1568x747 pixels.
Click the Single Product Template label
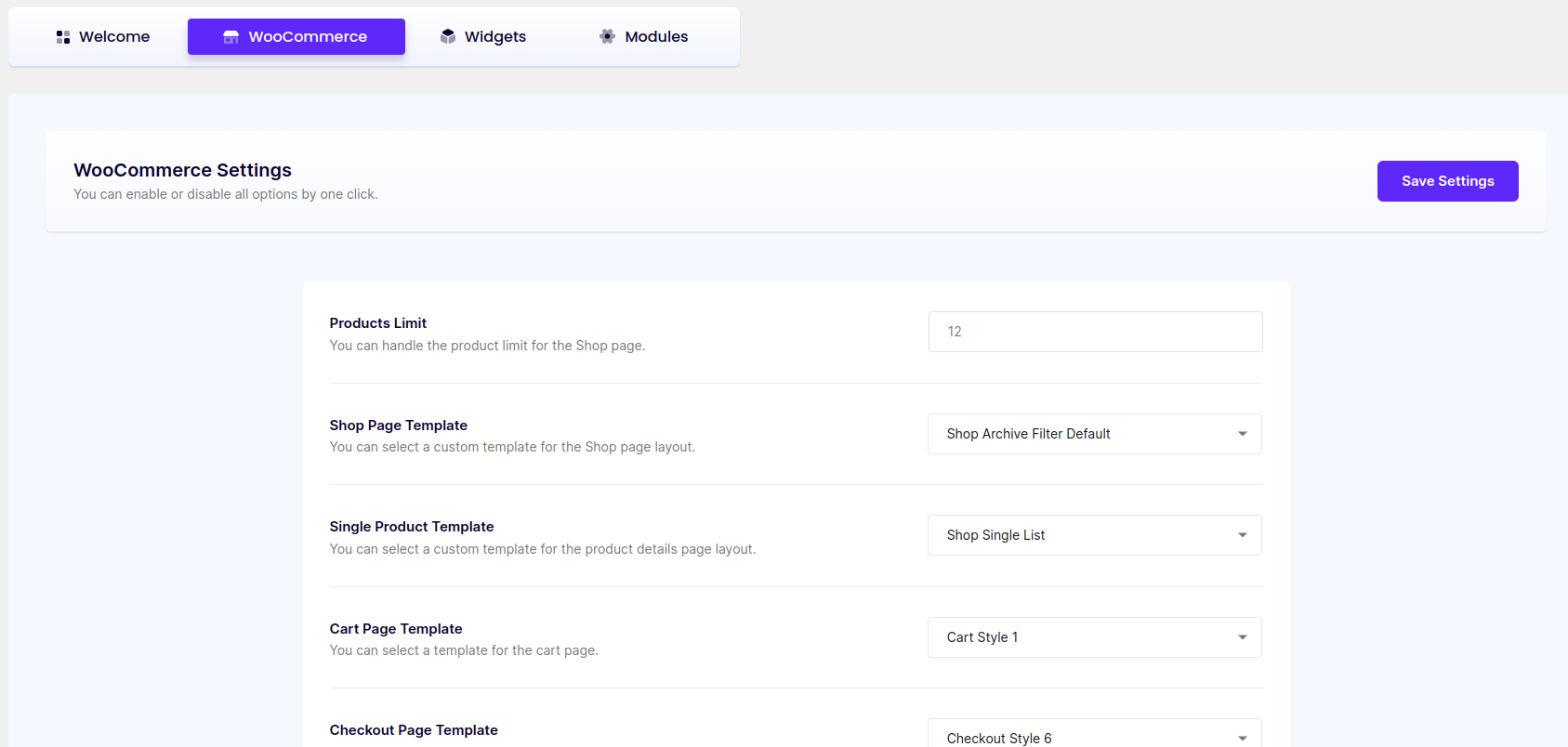tap(411, 527)
